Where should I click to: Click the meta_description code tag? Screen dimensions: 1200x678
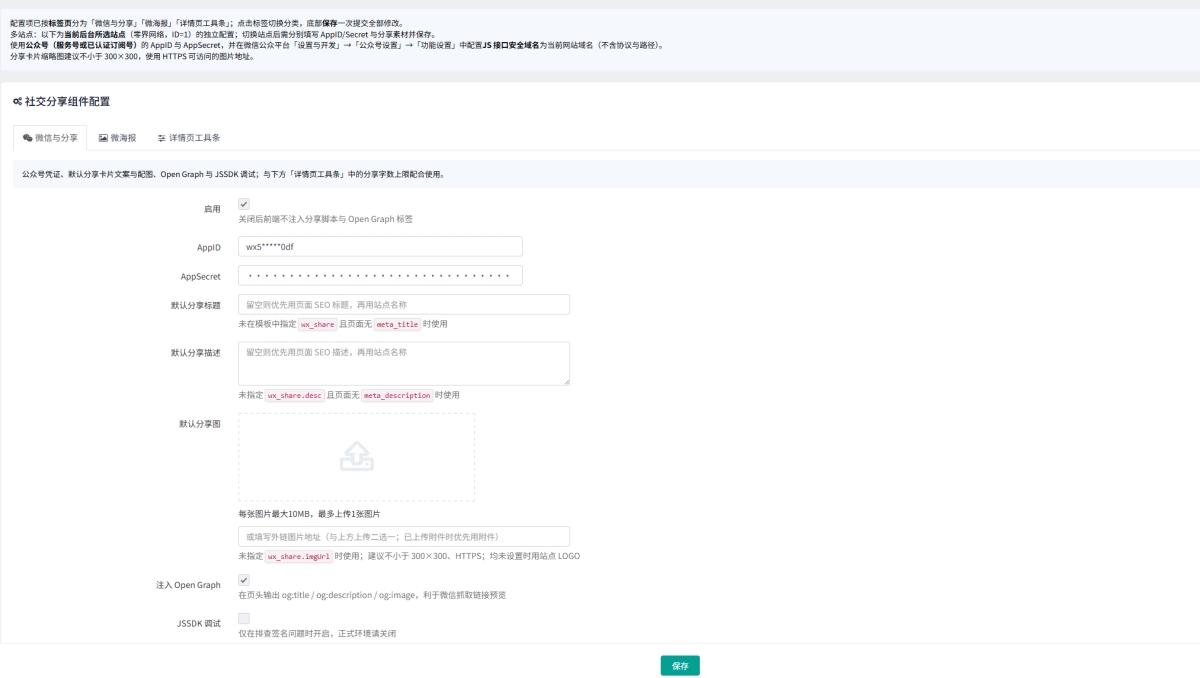[396, 395]
